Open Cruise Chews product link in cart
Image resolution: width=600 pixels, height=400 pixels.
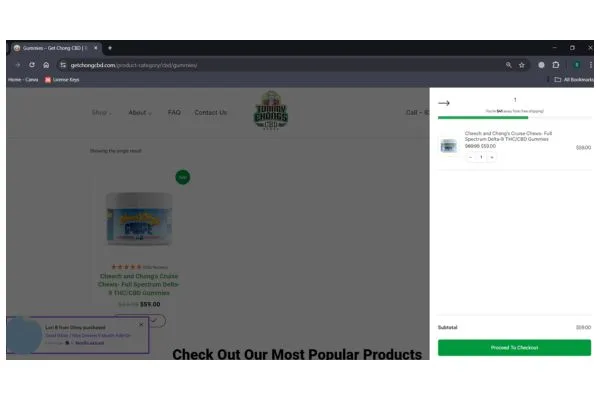point(508,136)
